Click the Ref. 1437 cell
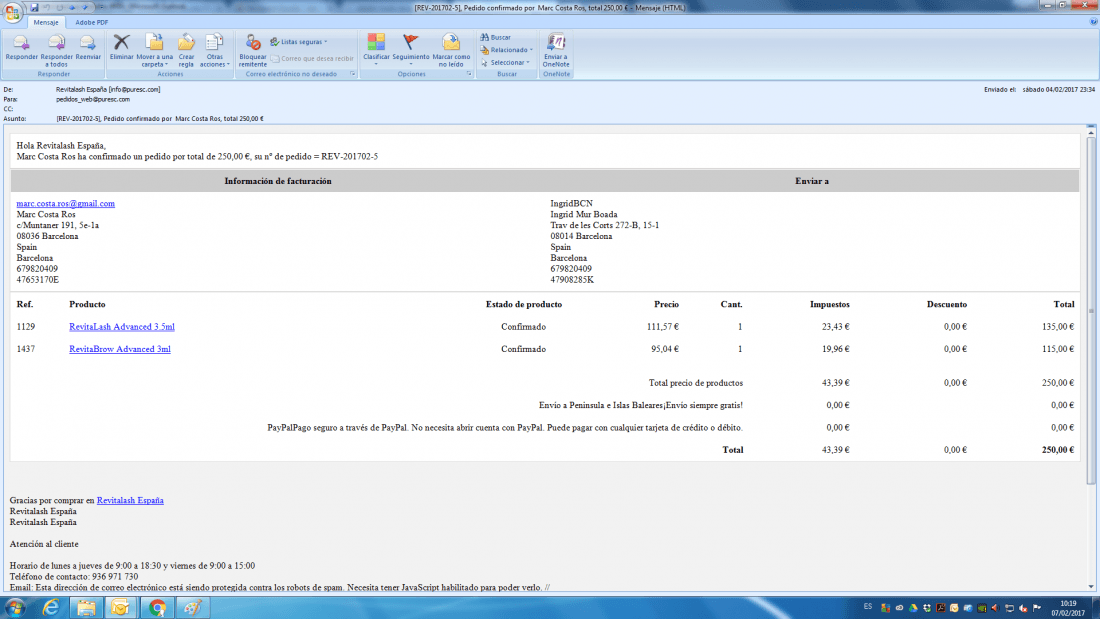The image size is (1100, 619). [x=26, y=349]
